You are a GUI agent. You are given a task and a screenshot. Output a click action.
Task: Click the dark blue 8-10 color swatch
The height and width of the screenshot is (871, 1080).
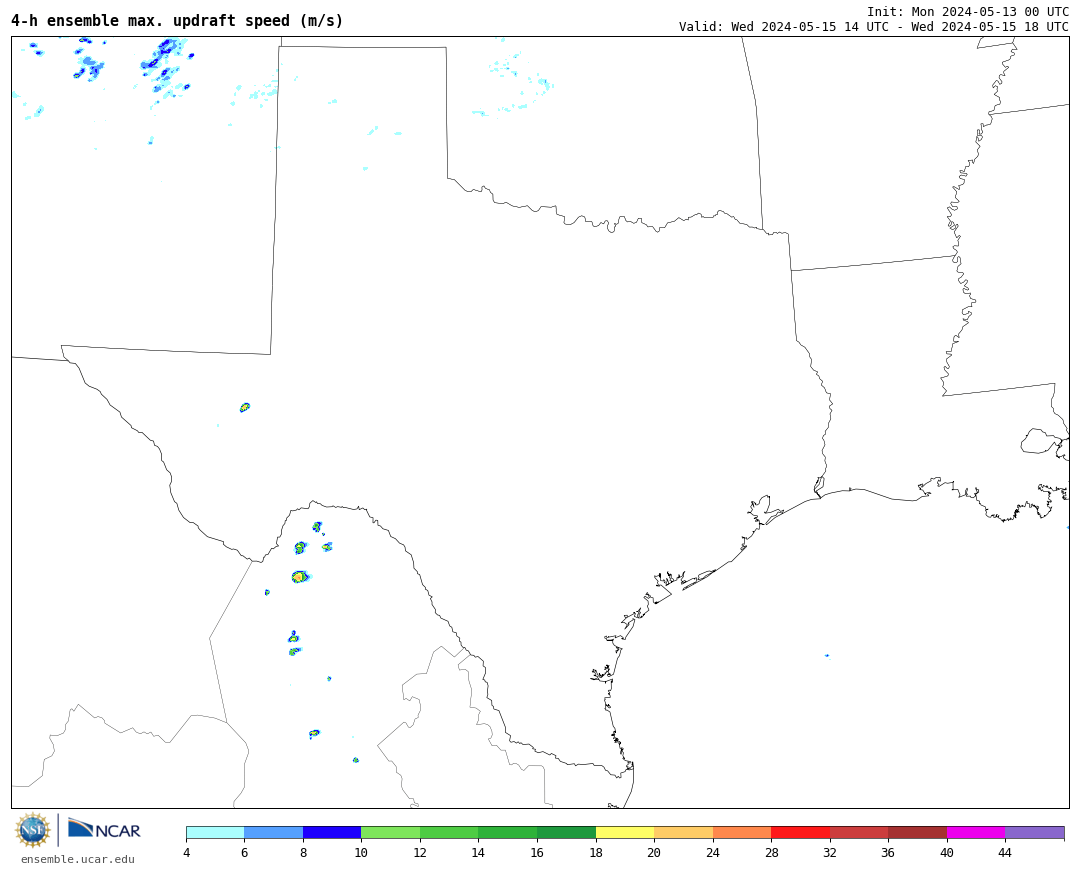(x=332, y=832)
